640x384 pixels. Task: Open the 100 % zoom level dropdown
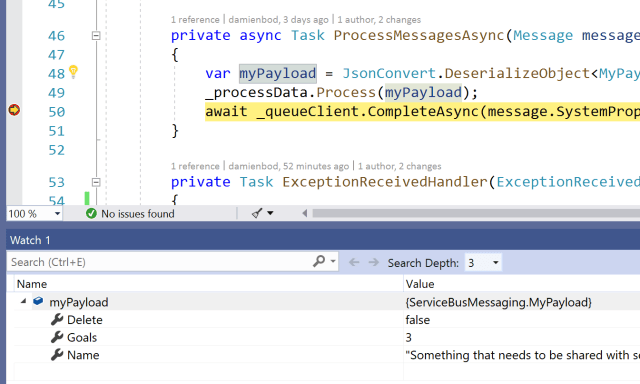pos(57,213)
